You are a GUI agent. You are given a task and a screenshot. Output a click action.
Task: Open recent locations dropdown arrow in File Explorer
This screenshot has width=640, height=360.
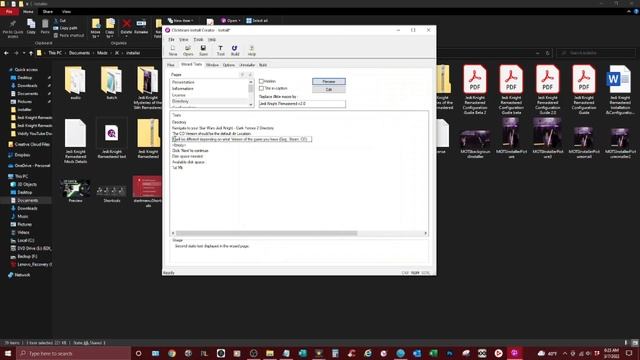point(24,53)
